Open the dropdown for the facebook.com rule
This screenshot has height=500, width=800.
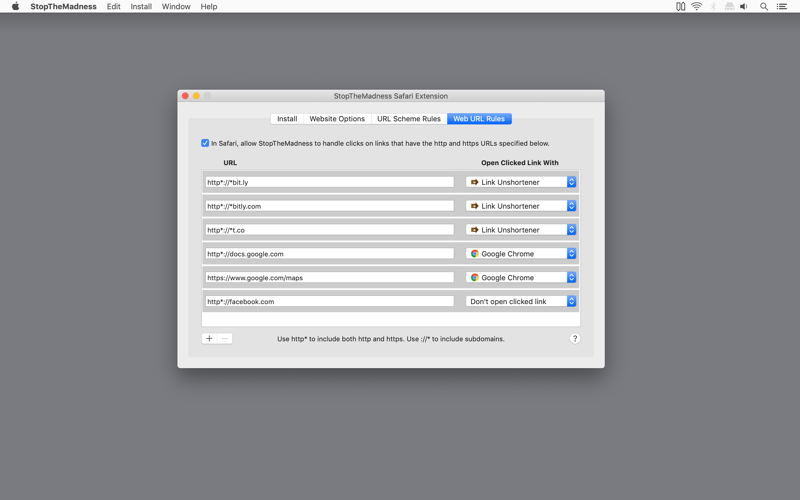coord(521,302)
